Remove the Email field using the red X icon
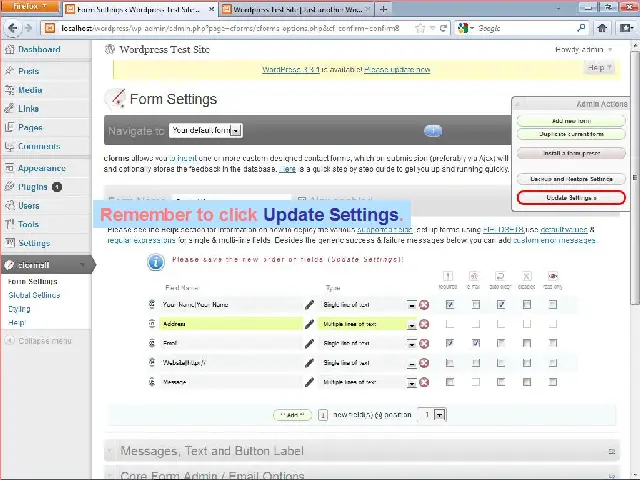Viewport: 640px width, 480px height. tap(424, 344)
